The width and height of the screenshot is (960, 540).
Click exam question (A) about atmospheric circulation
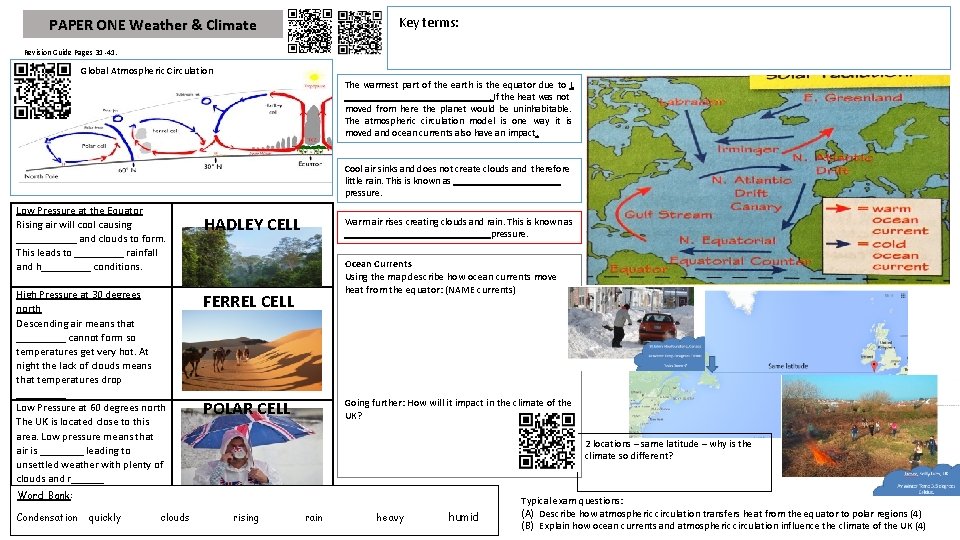pyautogui.click(x=721, y=514)
